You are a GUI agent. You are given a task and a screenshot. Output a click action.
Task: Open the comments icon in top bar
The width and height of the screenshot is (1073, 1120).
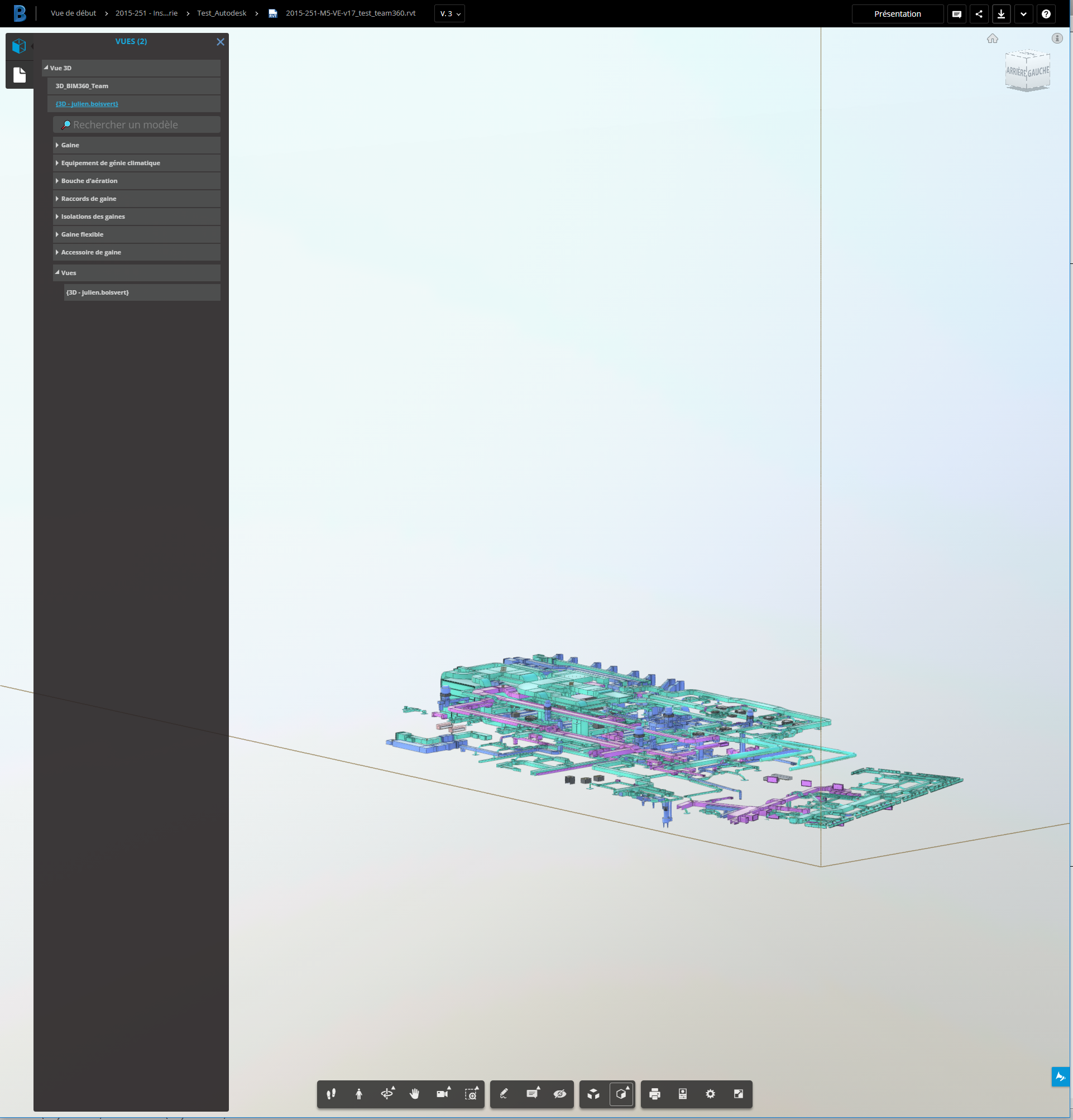(956, 14)
